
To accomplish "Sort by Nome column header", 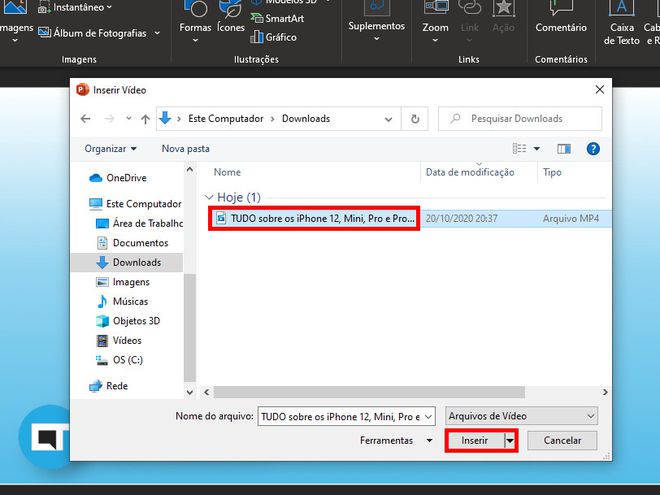I will [x=227, y=172].
